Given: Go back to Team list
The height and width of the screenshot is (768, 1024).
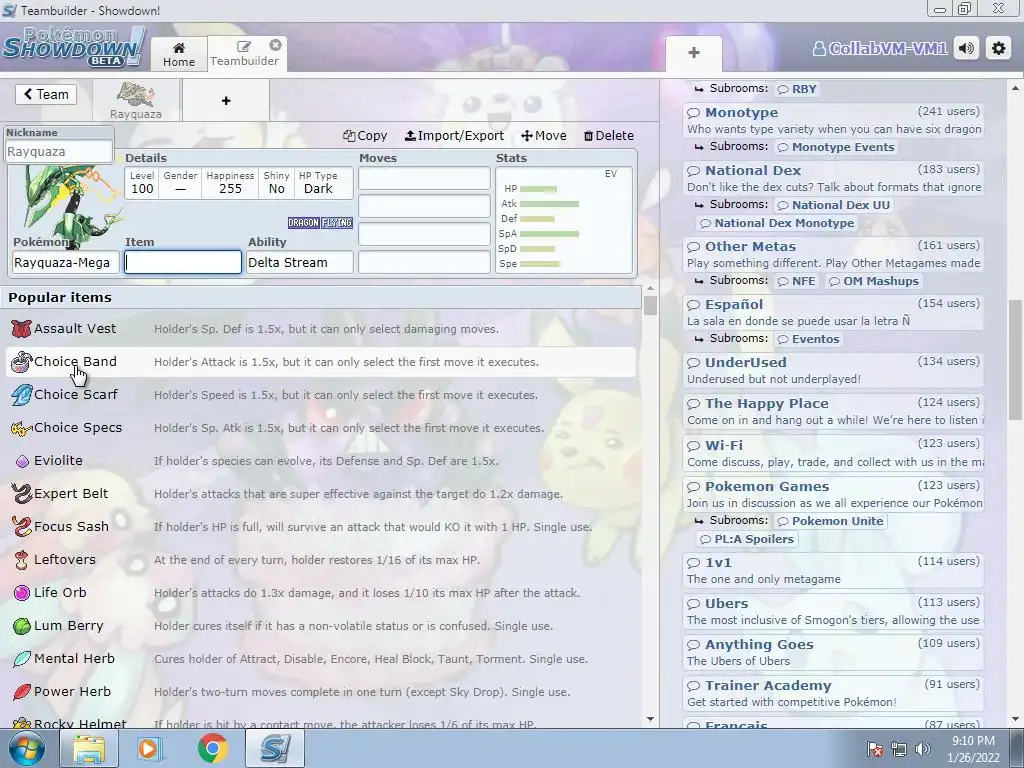Looking at the screenshot, I should [46, 94].
